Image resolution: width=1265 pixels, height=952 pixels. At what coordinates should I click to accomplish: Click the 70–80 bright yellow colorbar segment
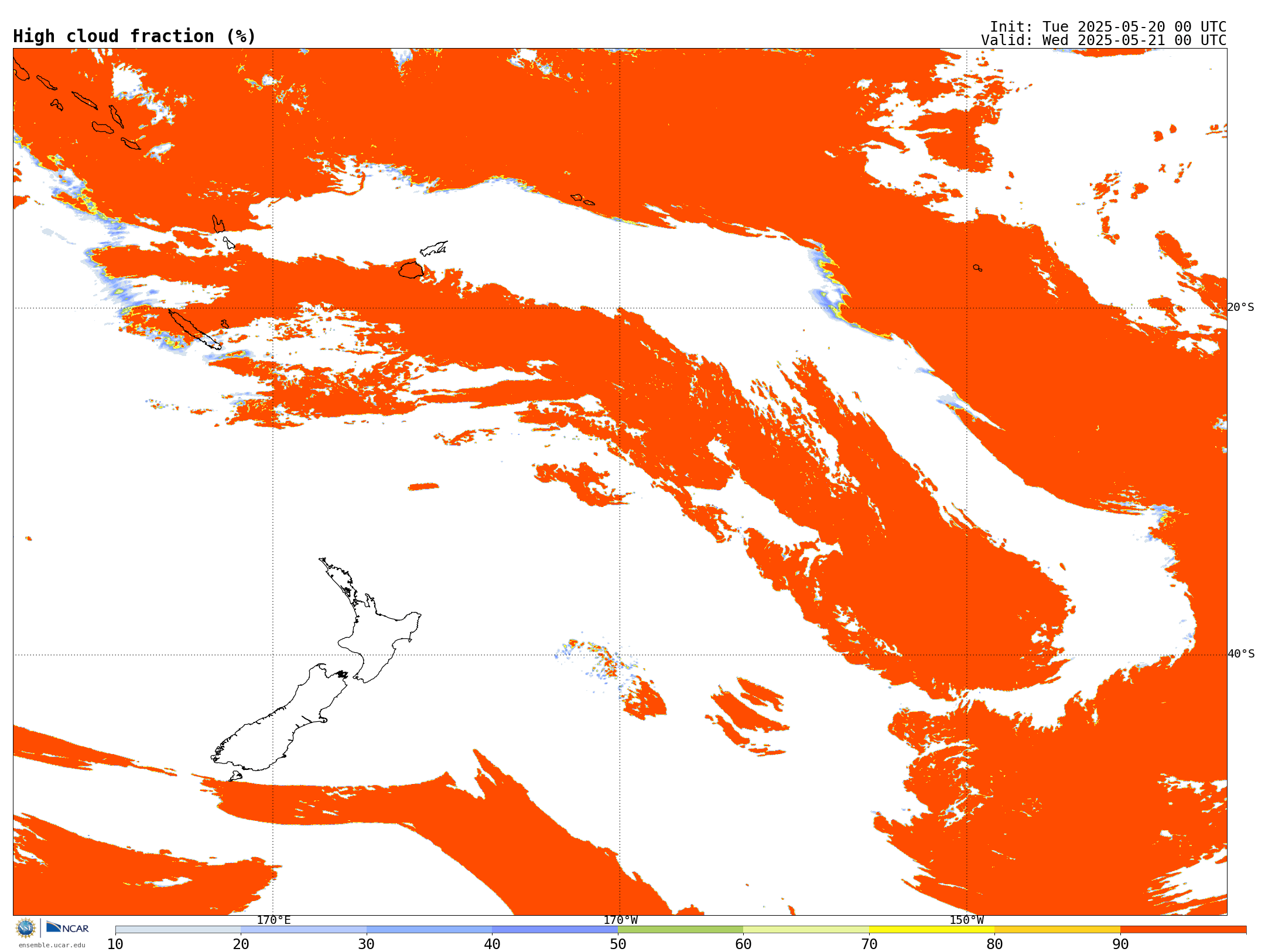point(932,930)
